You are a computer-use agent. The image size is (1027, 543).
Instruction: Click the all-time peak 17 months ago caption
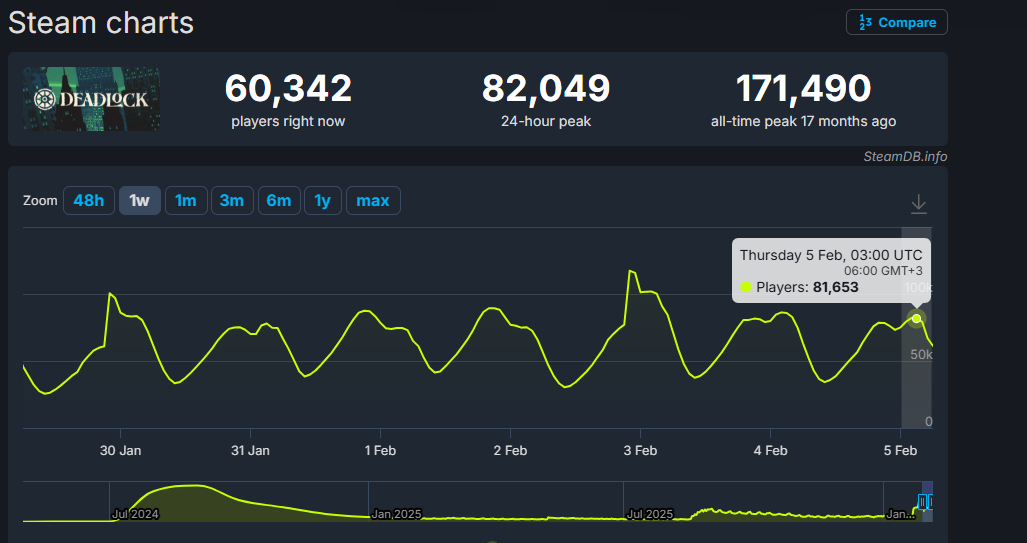click(x=804, y=121)
